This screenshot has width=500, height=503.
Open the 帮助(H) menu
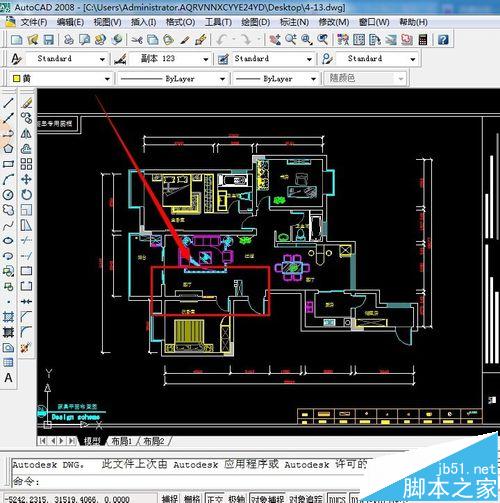click(x=413, y=22)
